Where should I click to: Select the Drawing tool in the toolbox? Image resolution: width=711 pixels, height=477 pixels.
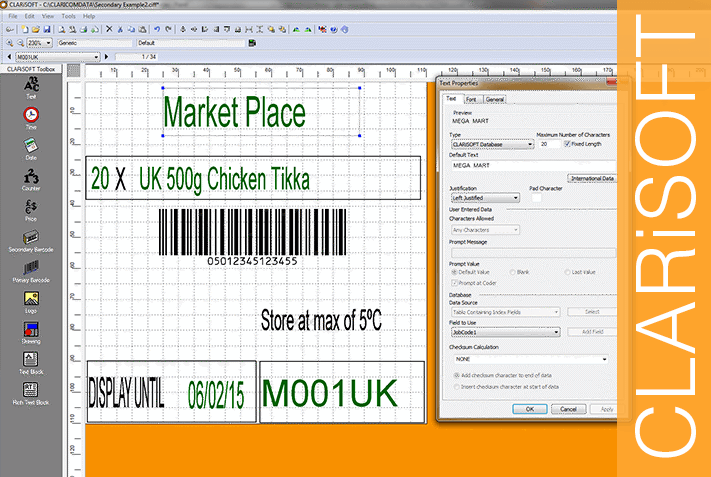coord(31,332)
